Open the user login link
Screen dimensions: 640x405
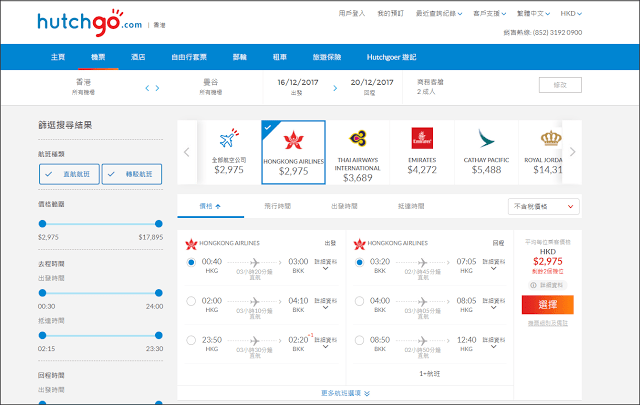(x=351, y=13)
